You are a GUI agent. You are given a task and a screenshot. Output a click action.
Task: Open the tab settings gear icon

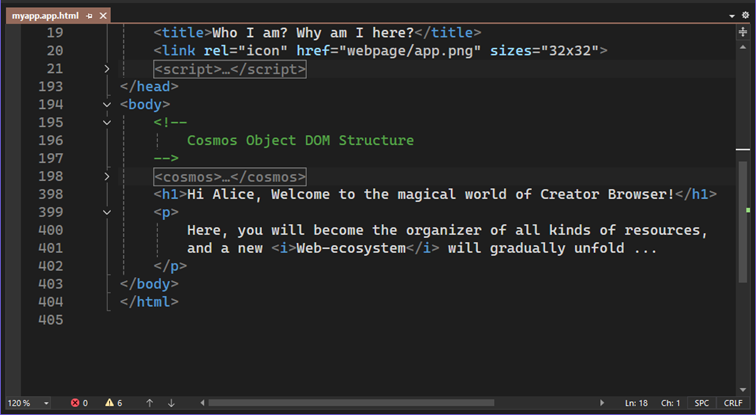click(745, 15)
